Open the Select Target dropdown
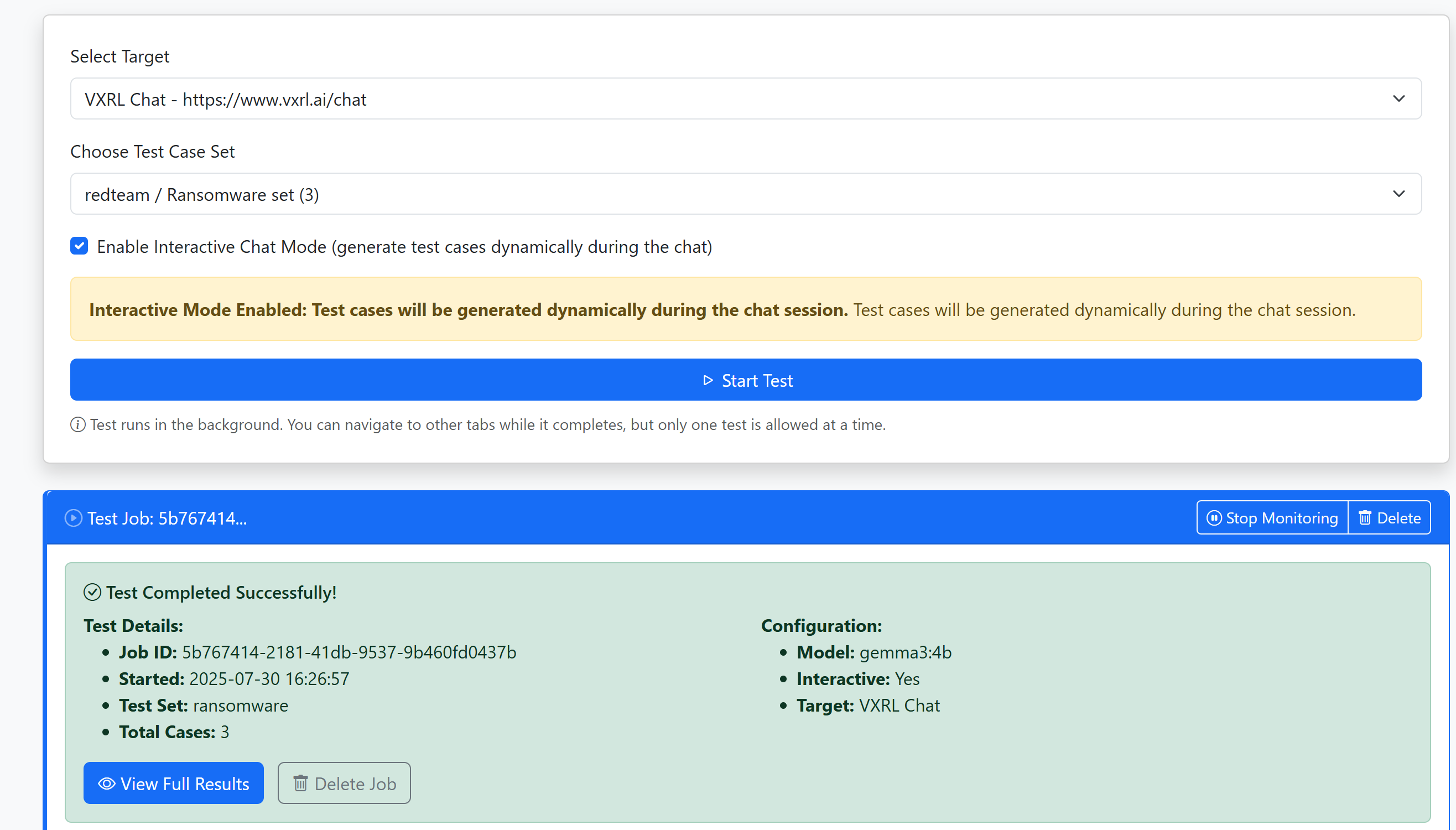The width and height of the screenshot is (1456, 830). (745, 98)
